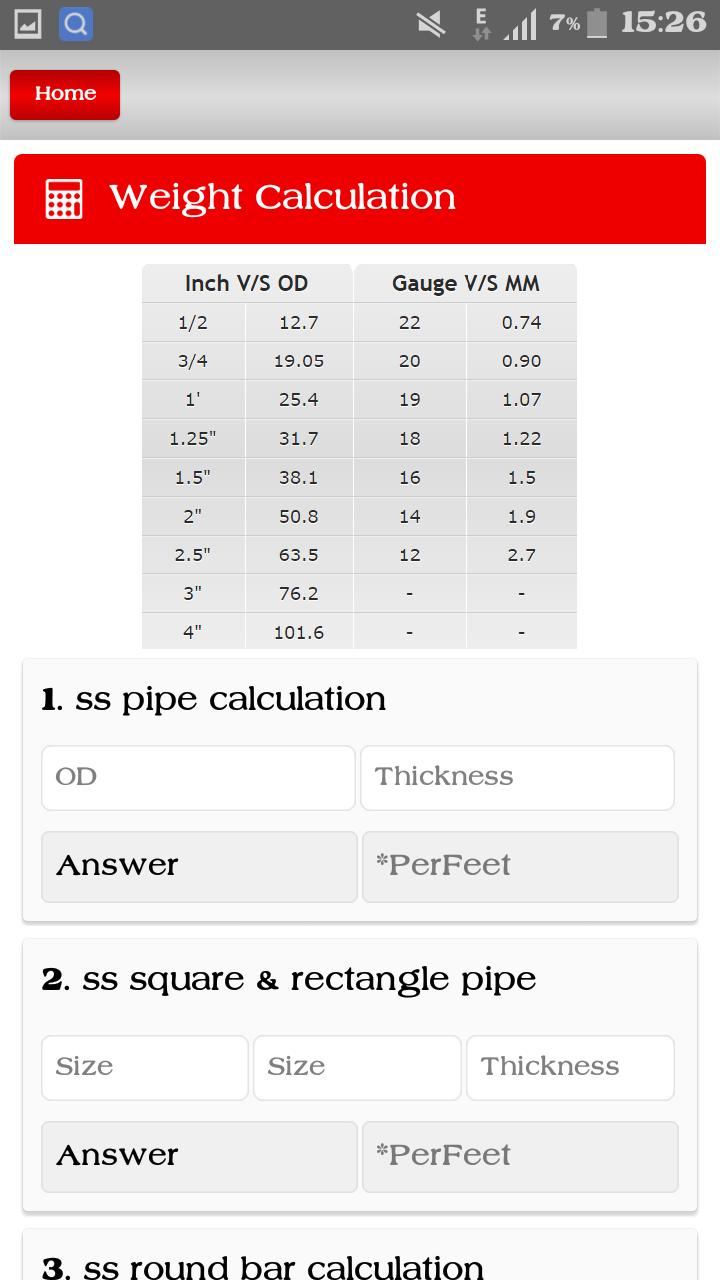Image resolution: width=720 pixels, height=1280 pixels.
Task: Tap the Weight Calculation red title bar
Action: (x=360, y=198)
